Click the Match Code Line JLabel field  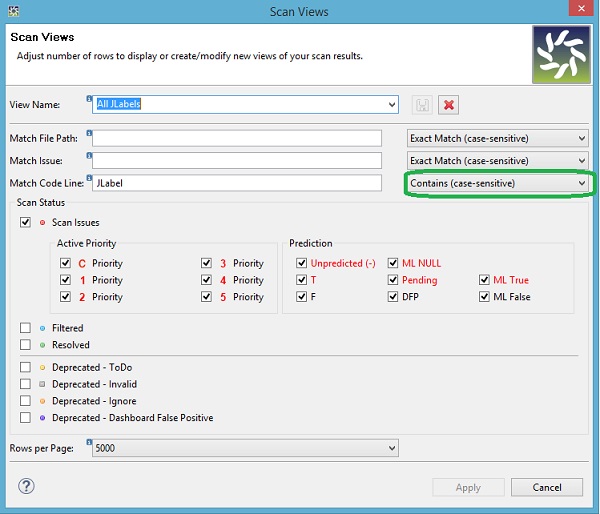click(237, 184)
